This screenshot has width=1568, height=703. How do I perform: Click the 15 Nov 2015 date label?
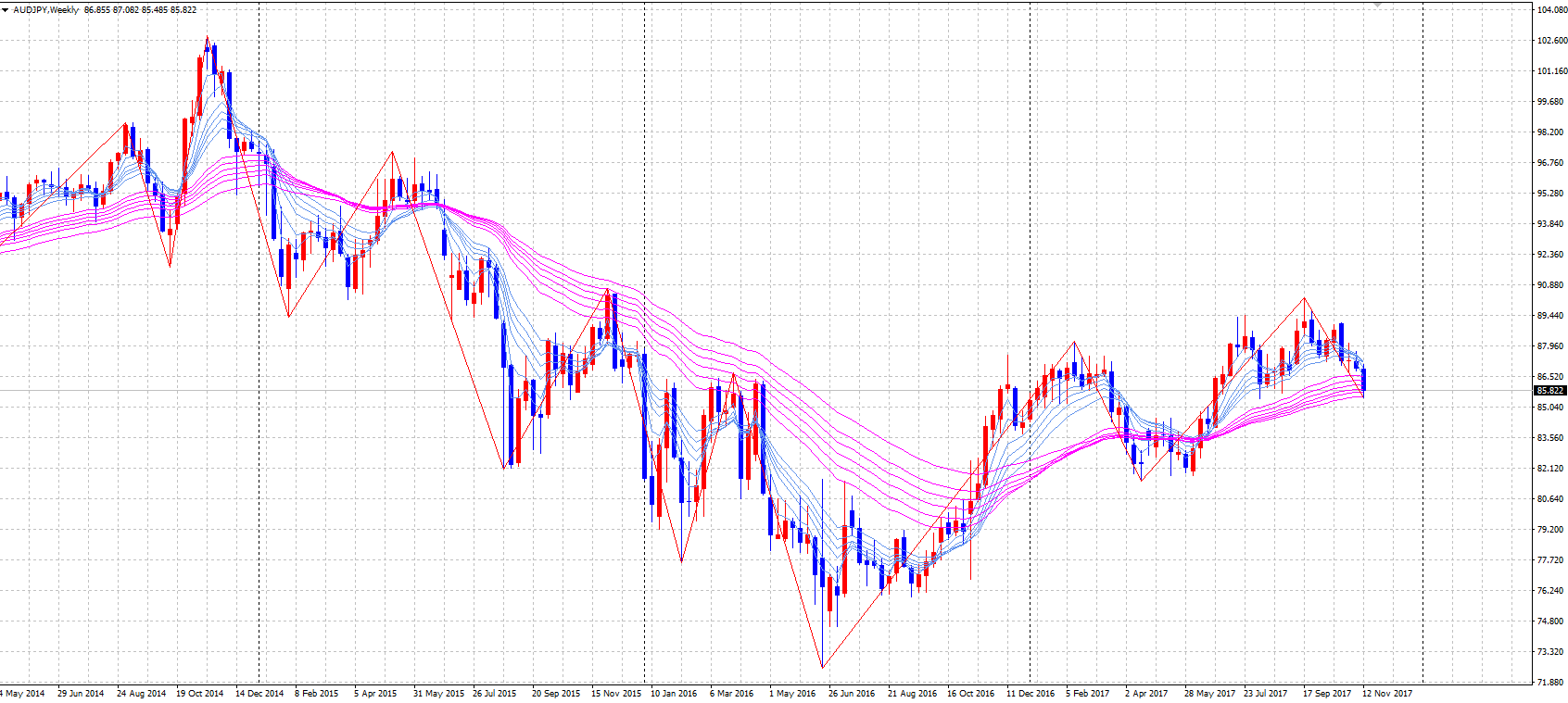click(616, 694)
